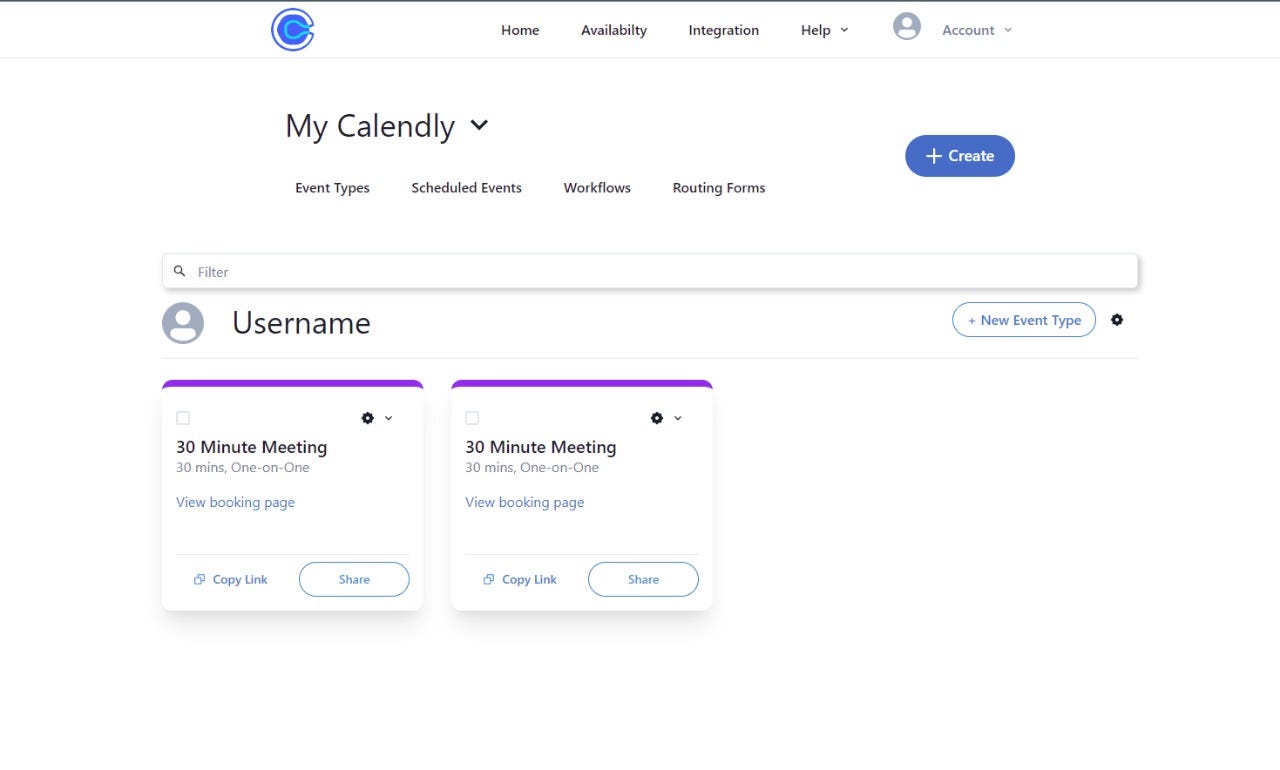Open the Workflows tab
Viewport: 1280px width, 770px height.
[x=597, y=188]
